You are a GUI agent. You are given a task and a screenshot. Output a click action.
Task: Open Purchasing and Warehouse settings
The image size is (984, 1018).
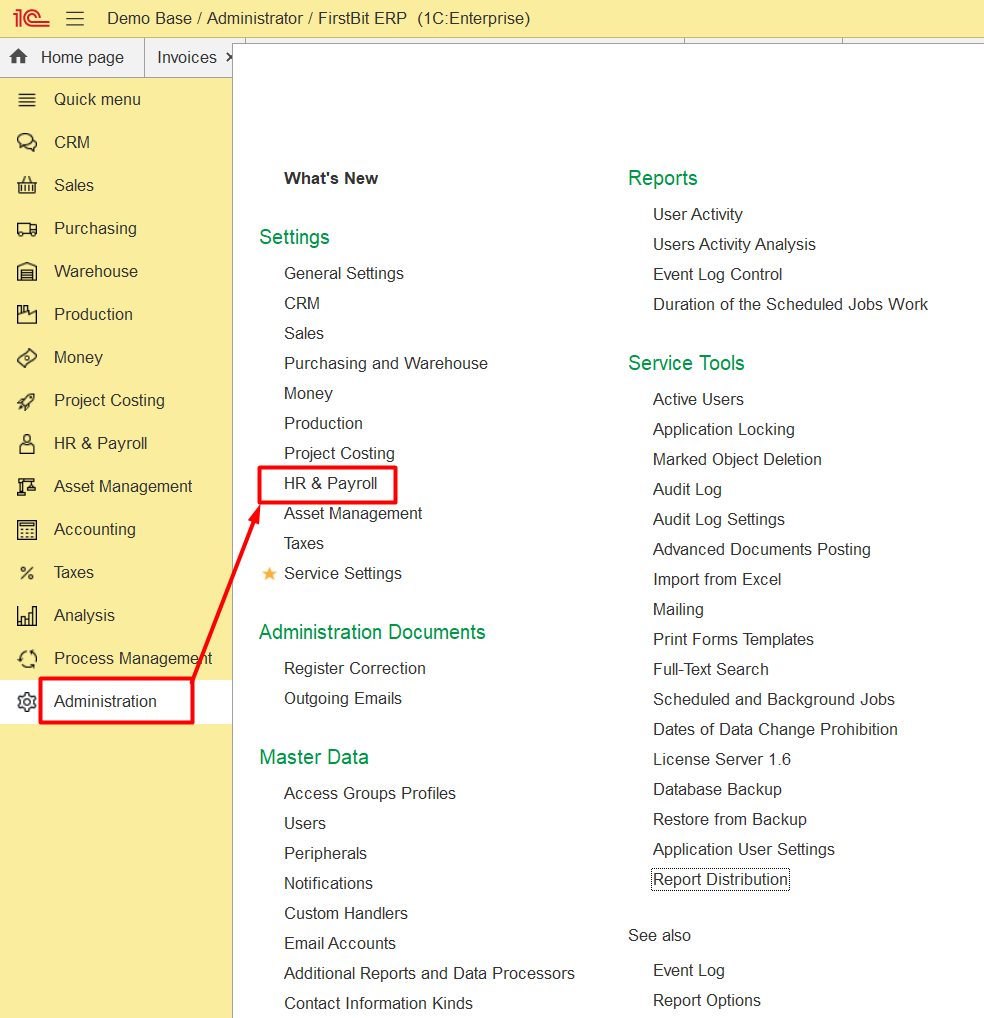386,363
